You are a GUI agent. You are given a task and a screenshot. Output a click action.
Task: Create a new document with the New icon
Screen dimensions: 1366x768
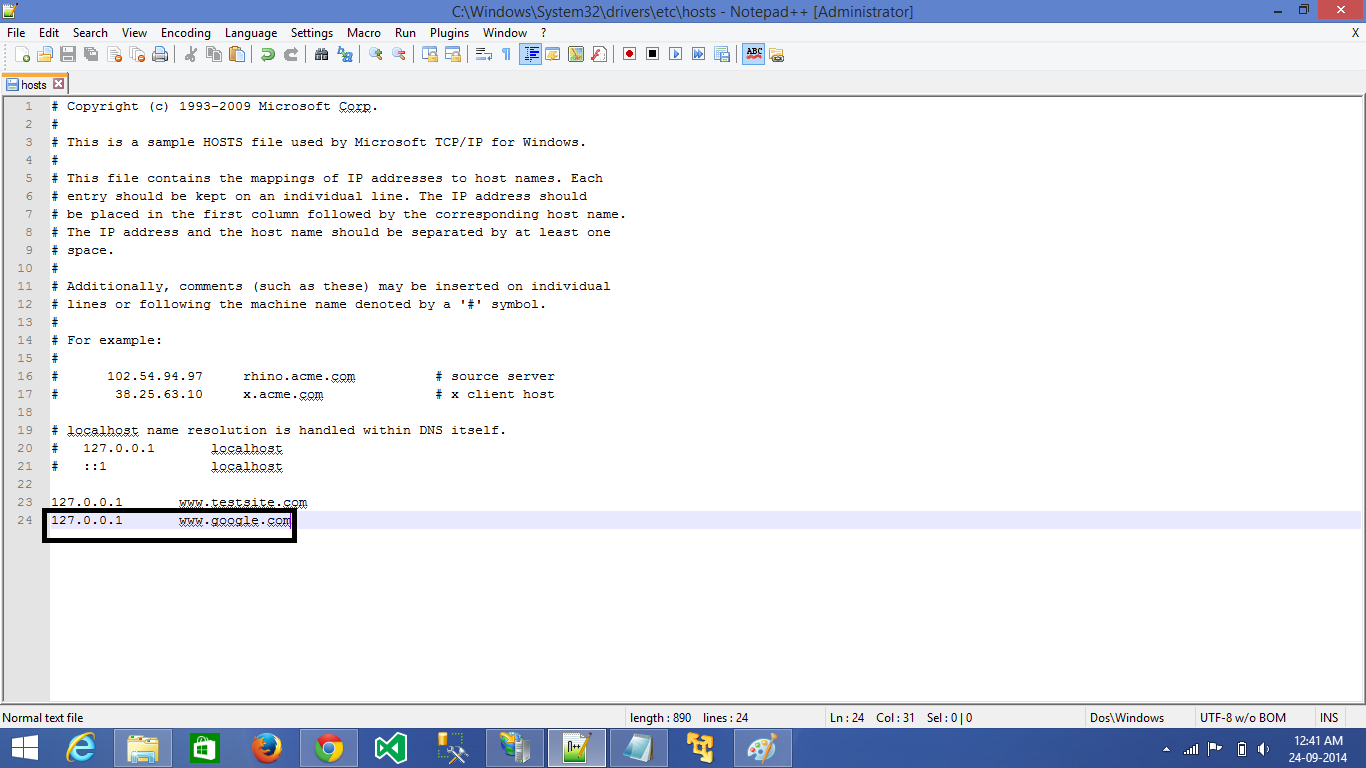pos(22,54)
